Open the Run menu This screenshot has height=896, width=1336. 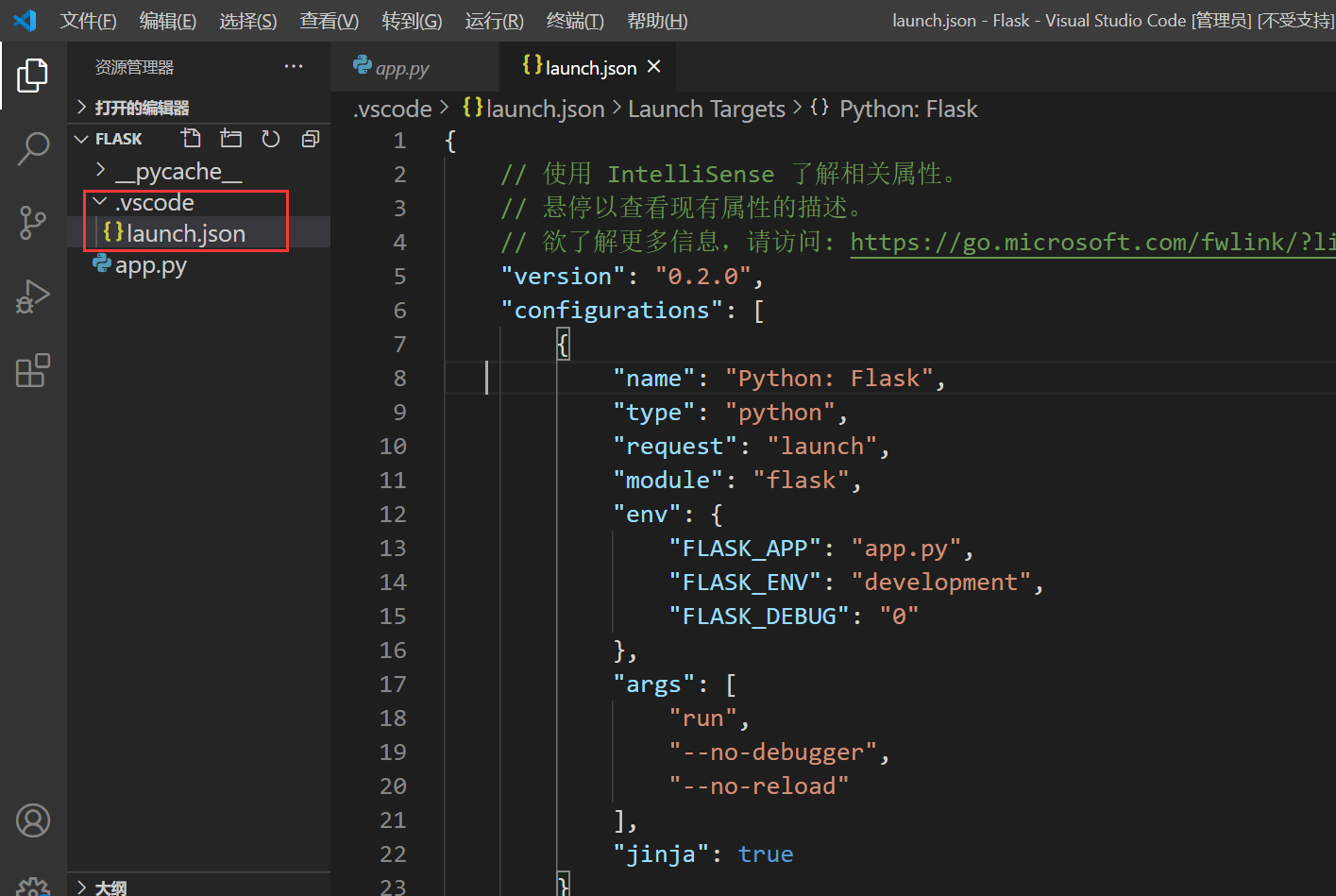pyautogui.click(x=494, y=21)
